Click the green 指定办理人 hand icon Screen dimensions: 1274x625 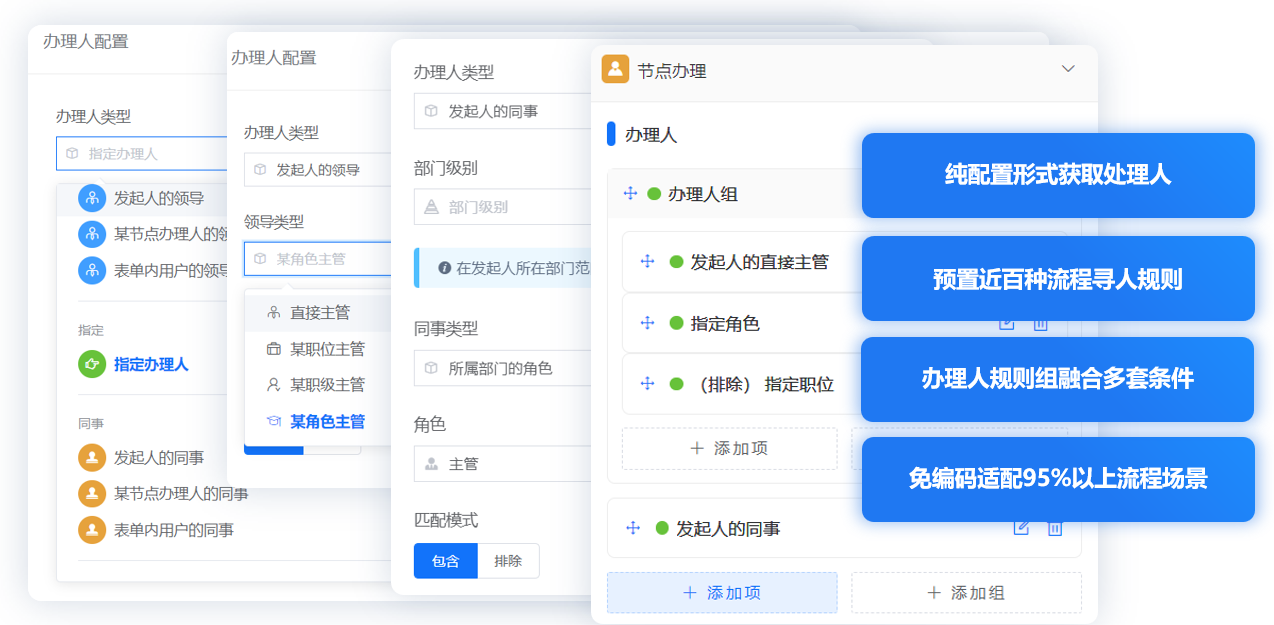click(x=92, y=364)
